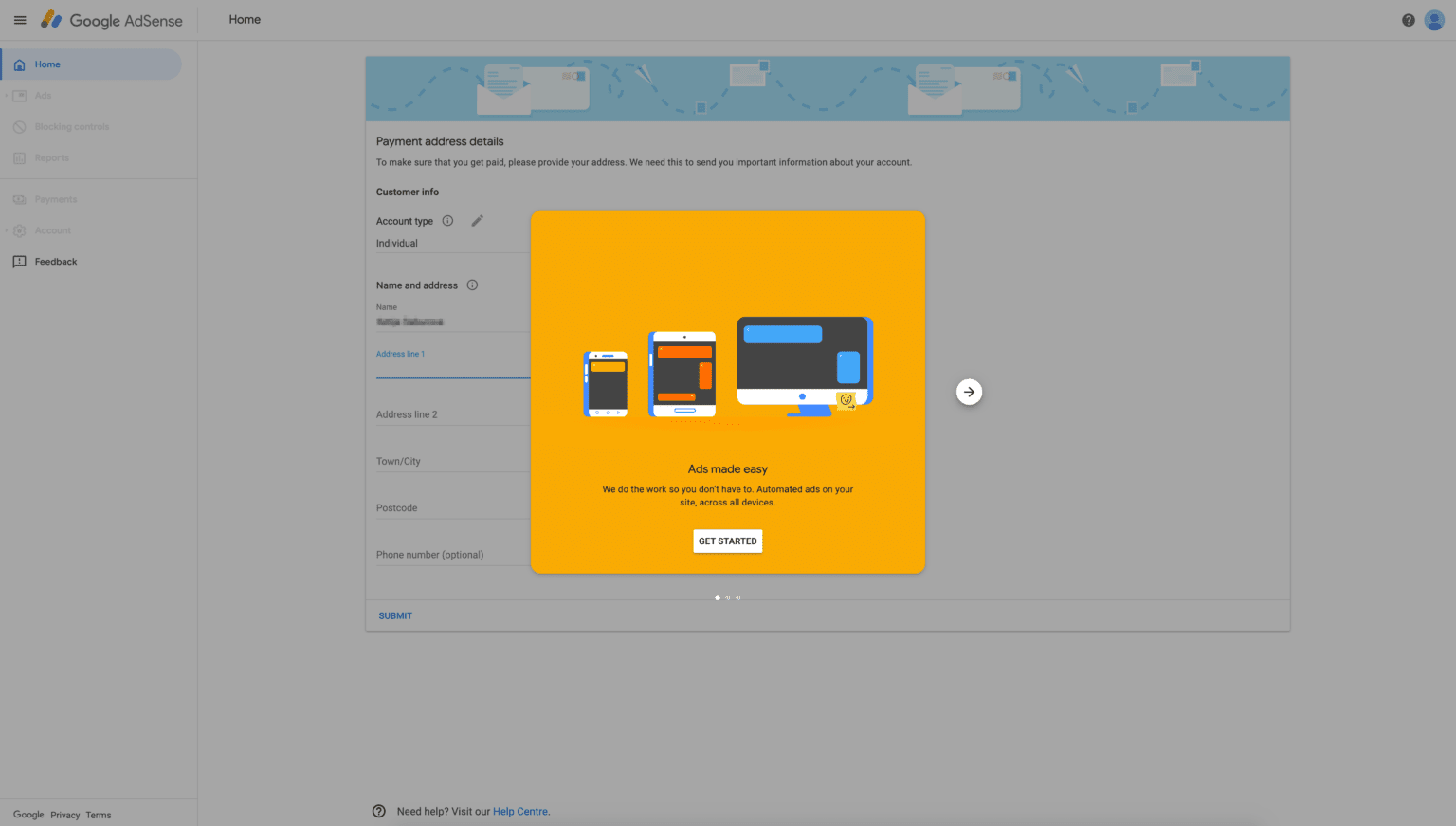This screenshot has width=1456, height=826.
Task: Open the profile avatar in the top bar
Action: (x=1434, y=19)
